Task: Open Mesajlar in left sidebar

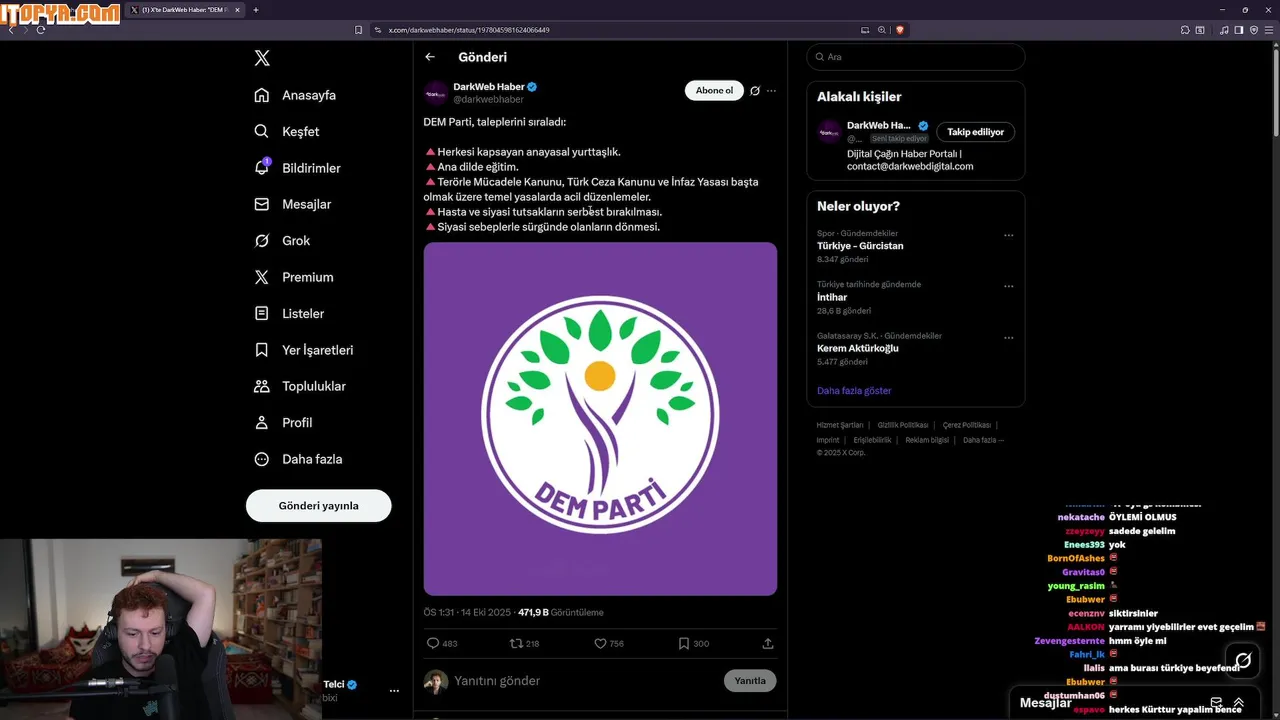Action: 292,204
